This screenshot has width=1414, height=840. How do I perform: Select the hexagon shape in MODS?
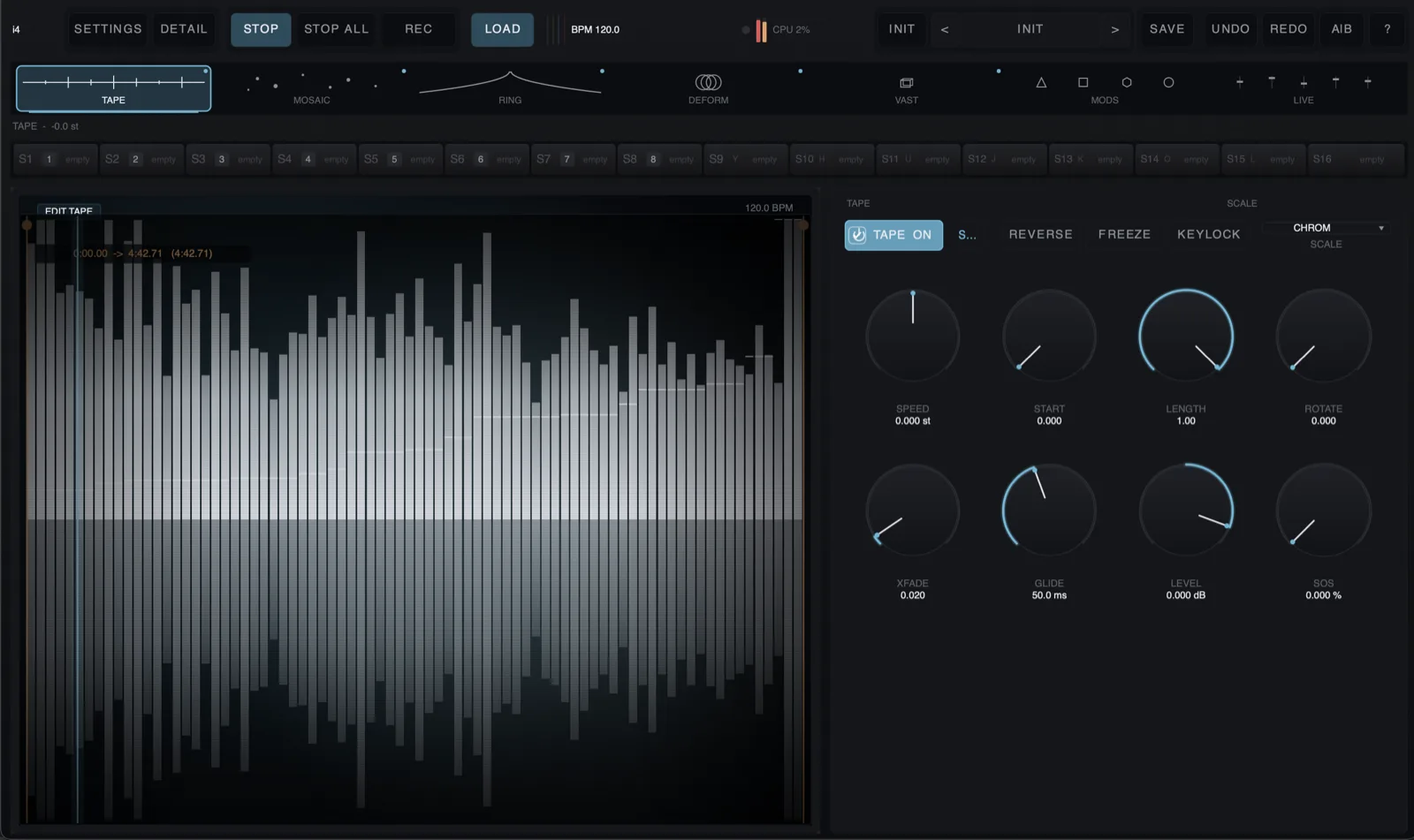(1127, 82)
